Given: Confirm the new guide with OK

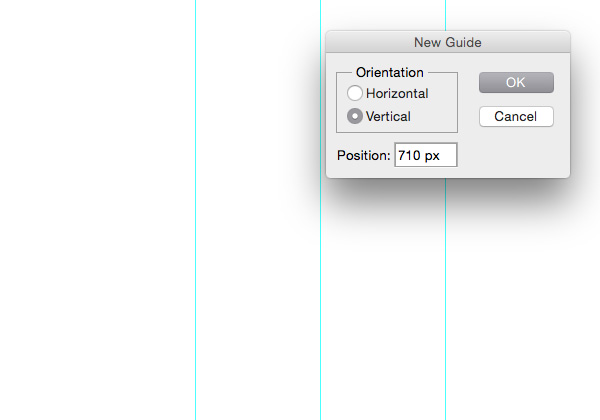Looking at the screenshot, I should point(516,82).
